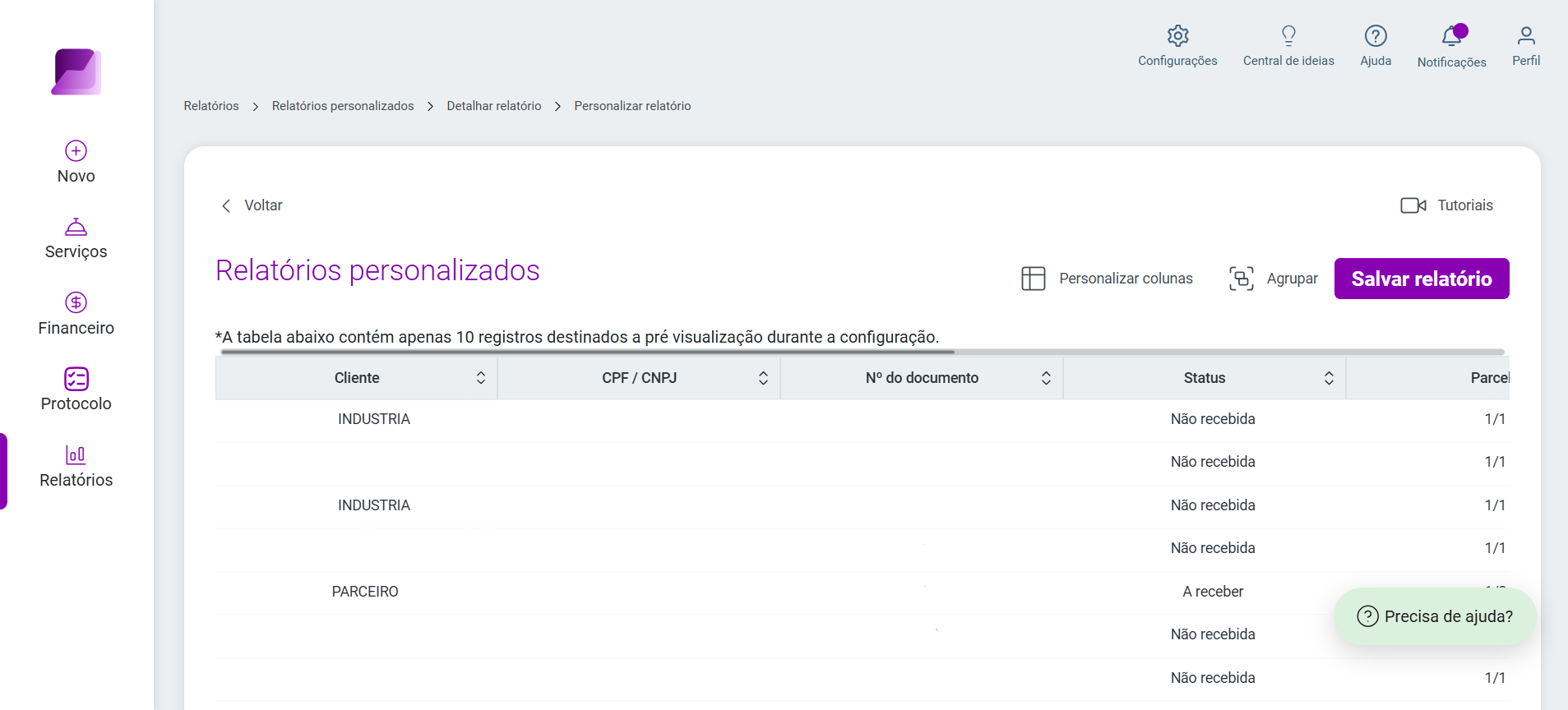Image resolution: width=1568 pixels, height=710 pixels.
Task: Click the Voltar text link
Action: 263,205
